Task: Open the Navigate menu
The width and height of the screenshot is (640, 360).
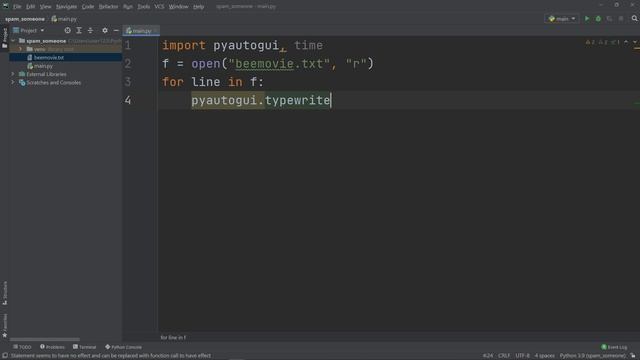Action: pos(66,7)
